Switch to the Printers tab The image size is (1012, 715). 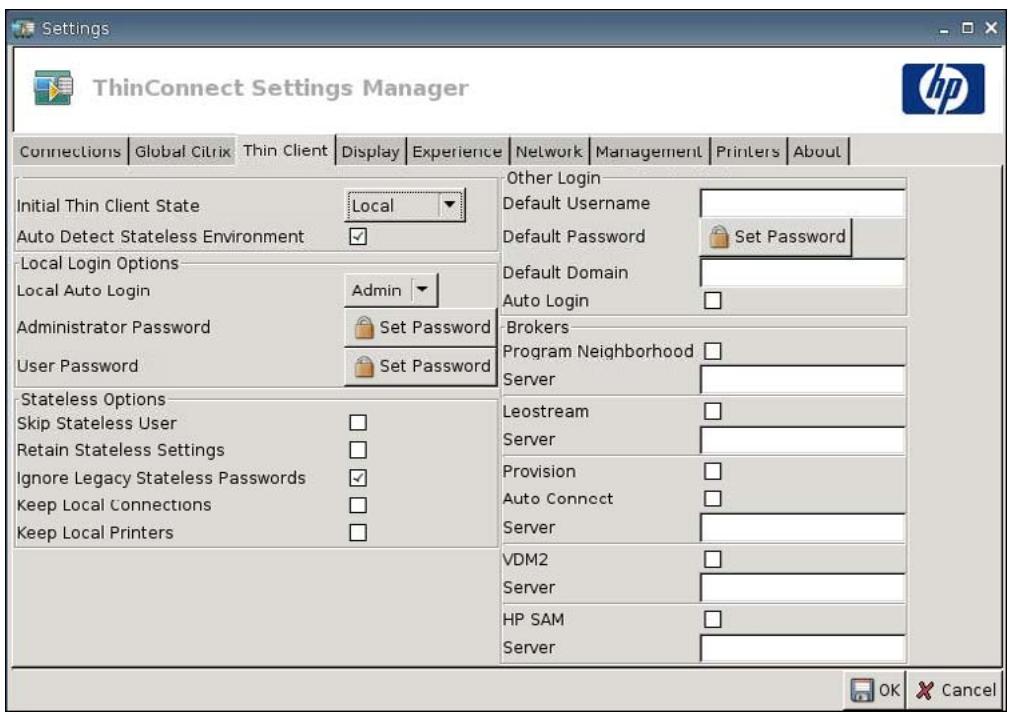coord(748,152)
